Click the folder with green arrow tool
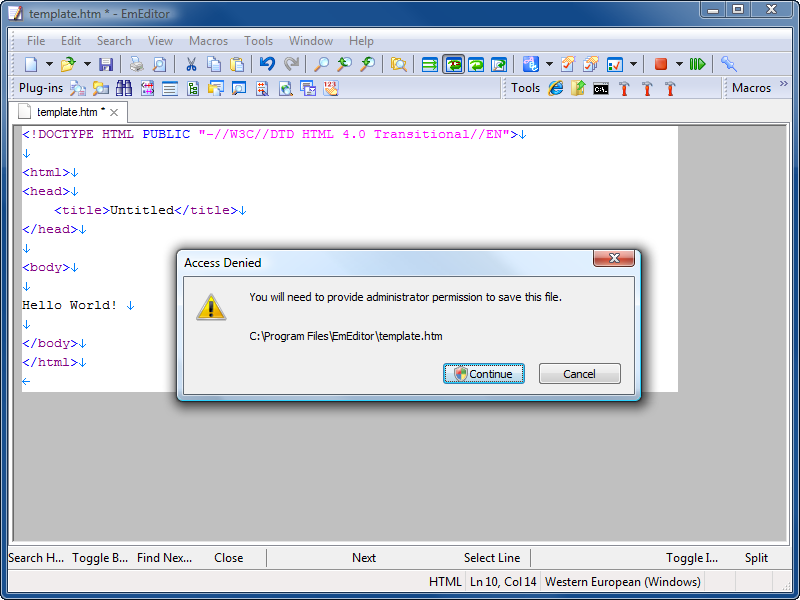Screen dimensions: 800x600 coord(578,88)
